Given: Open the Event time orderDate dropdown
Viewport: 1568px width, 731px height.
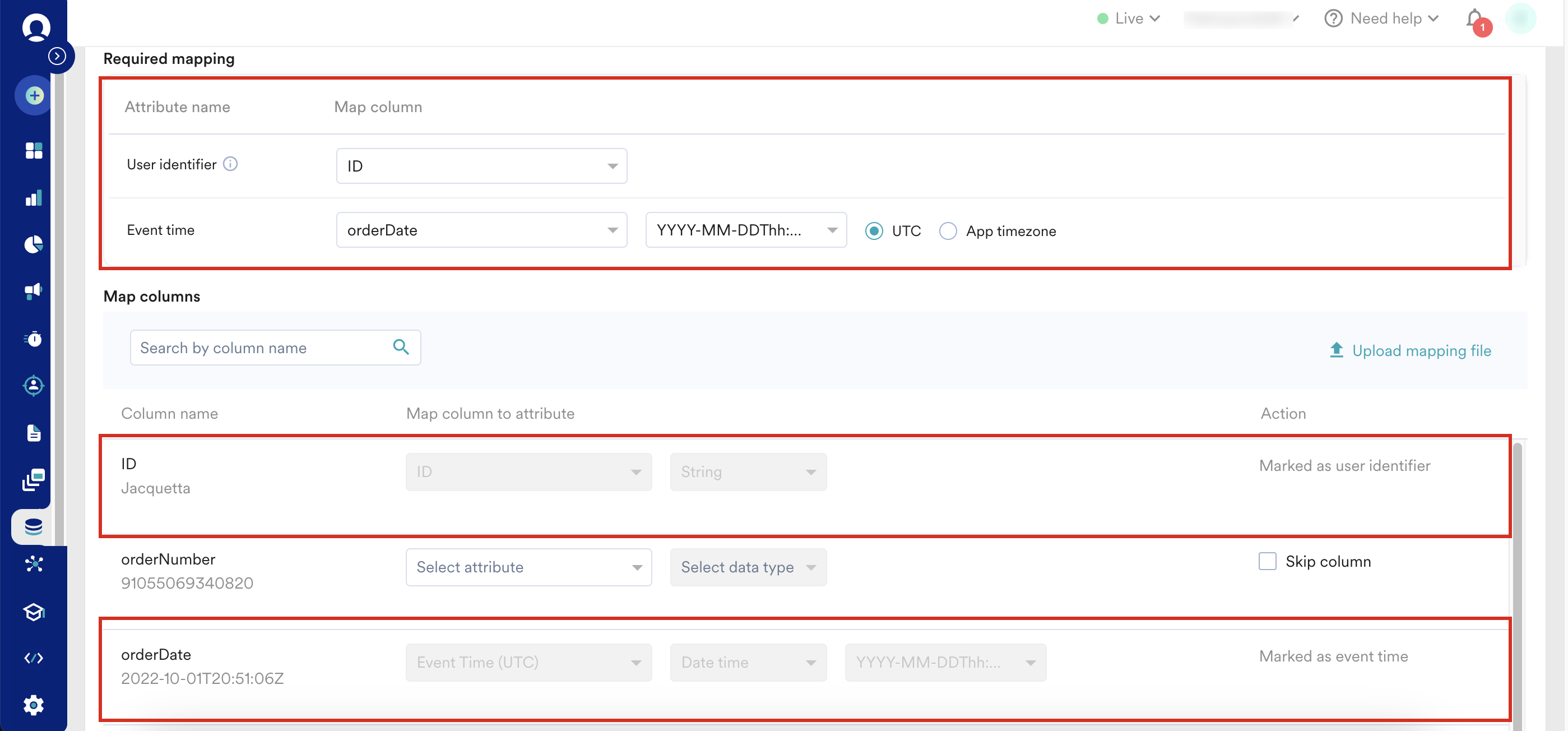Looking at the screenshot, I should click(481, 230).
